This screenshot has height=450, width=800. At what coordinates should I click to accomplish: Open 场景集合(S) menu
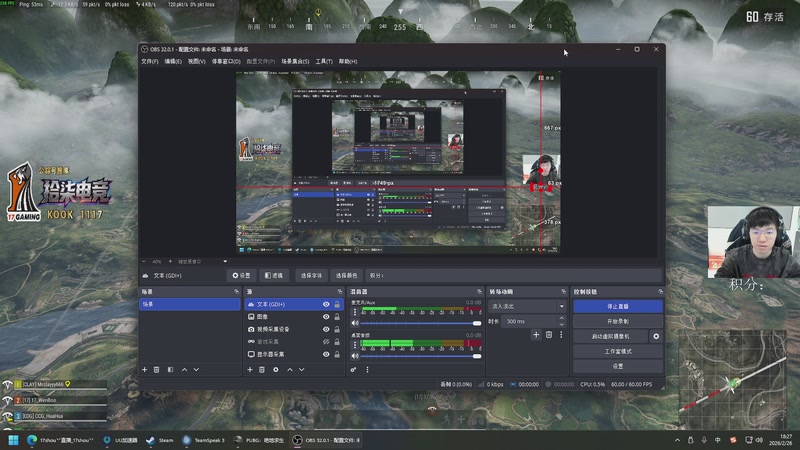pyautogui.click(x=295, y=61)
